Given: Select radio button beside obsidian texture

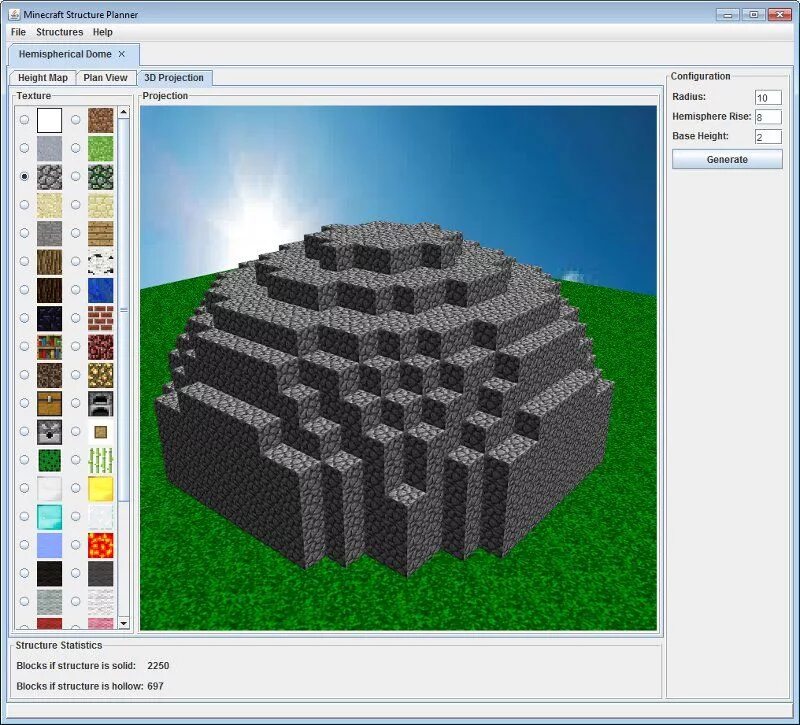Looking at the screenshot, I should click(x=24, y=318).
